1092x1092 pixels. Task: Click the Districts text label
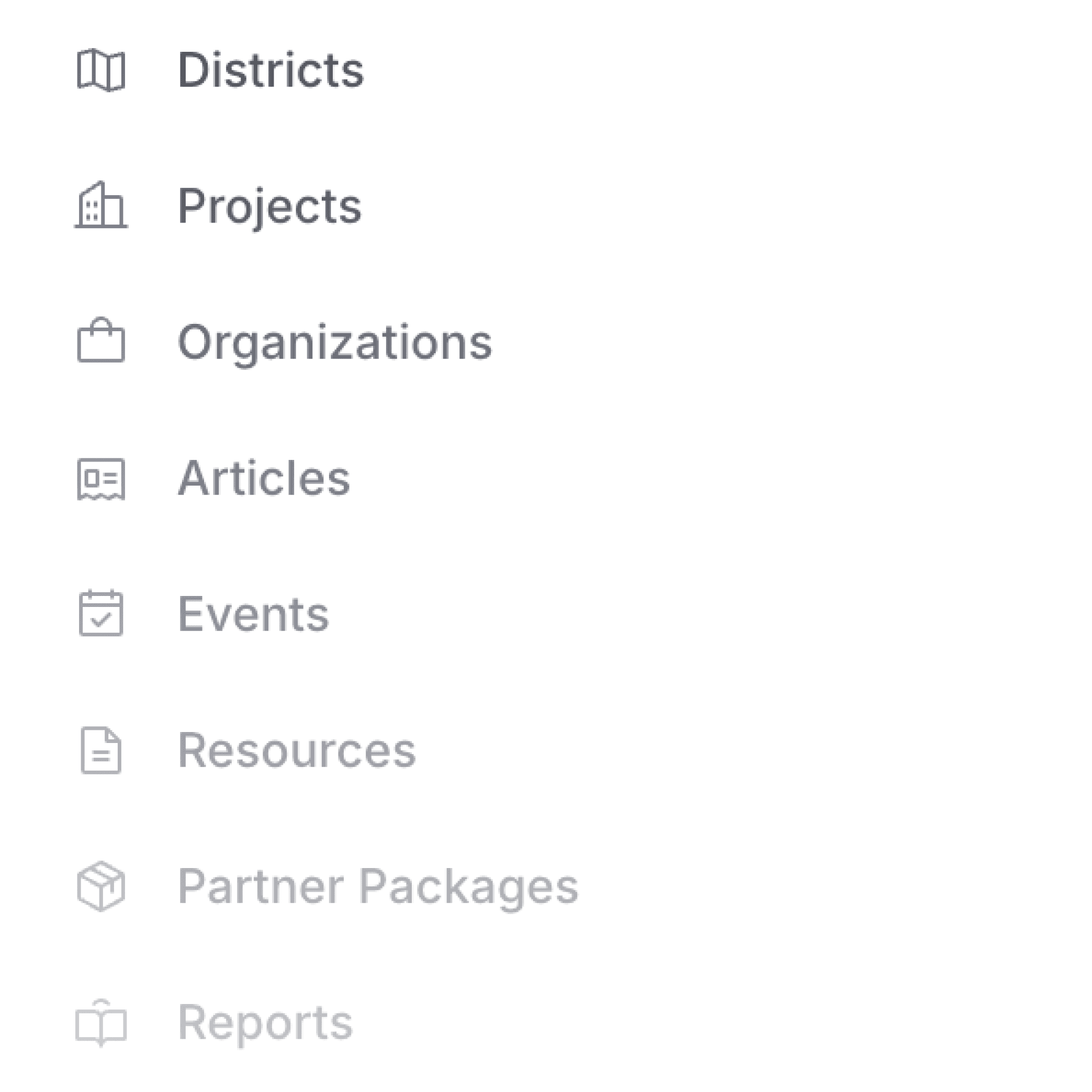click(x=272, y=70)
